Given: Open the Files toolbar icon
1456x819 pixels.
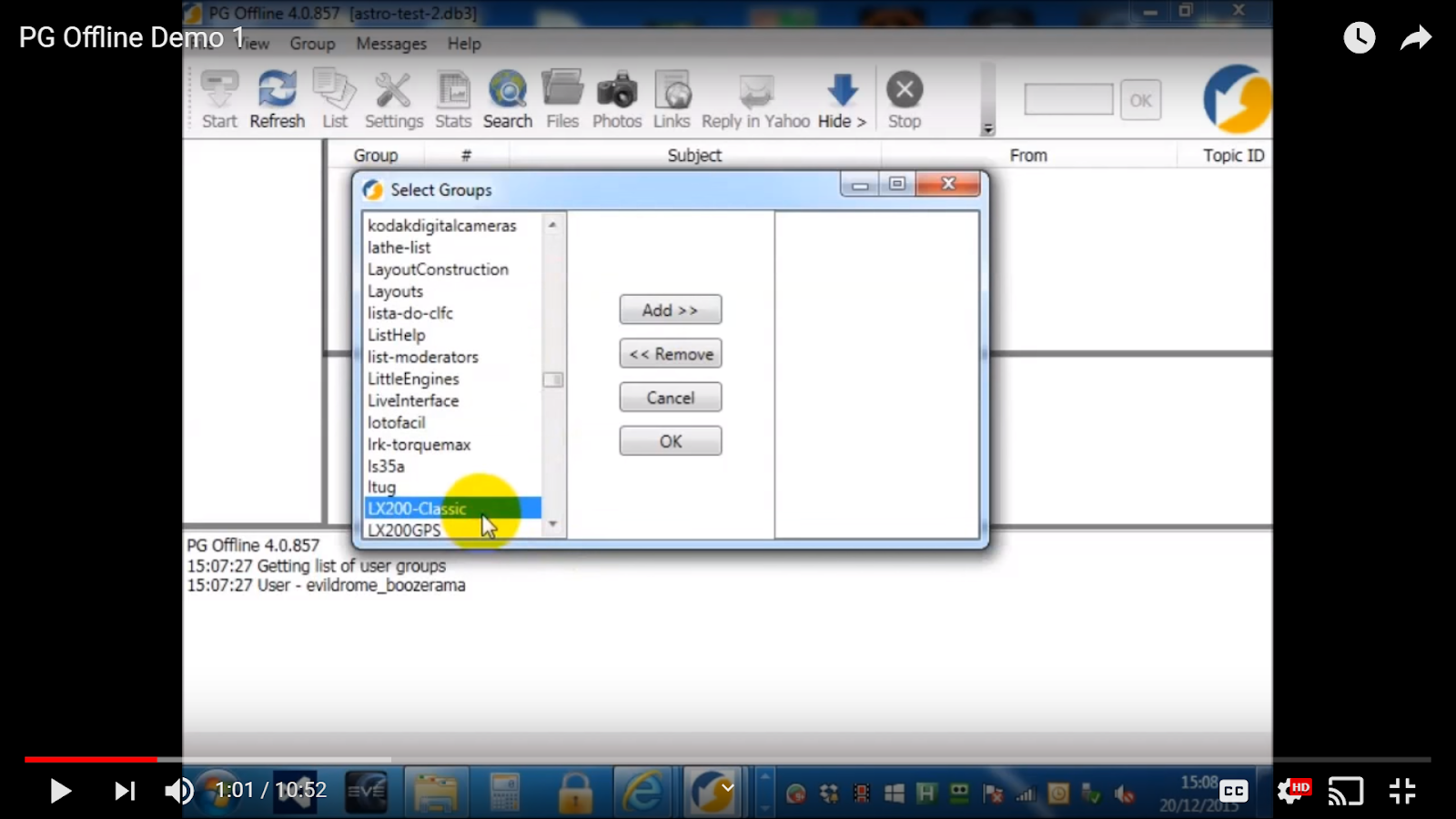Looking at the screenshot, I should pyautogui.click(x=562, y=99).
